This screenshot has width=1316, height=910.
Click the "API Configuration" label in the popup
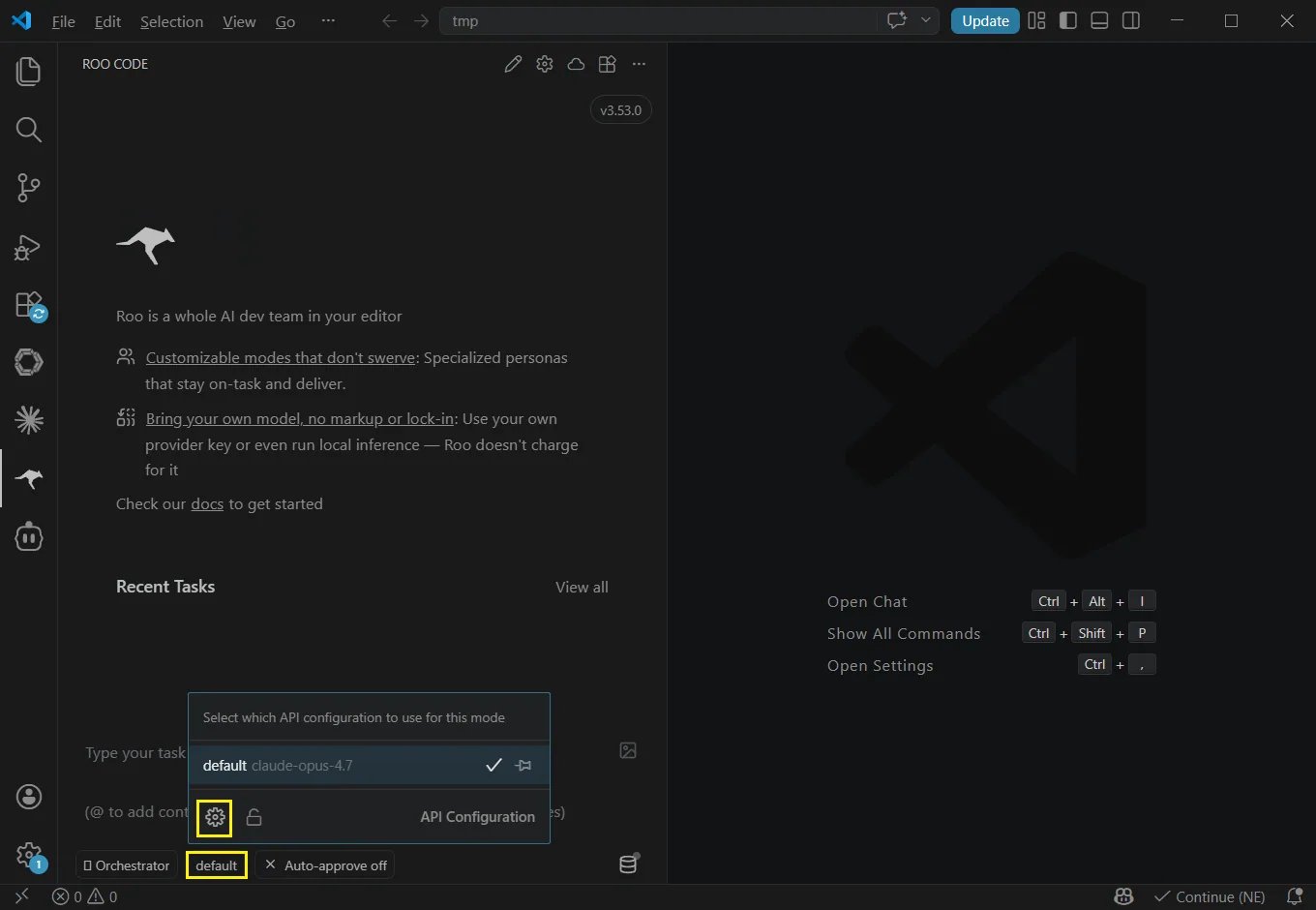pyautogui.click(x=477, y=817)
